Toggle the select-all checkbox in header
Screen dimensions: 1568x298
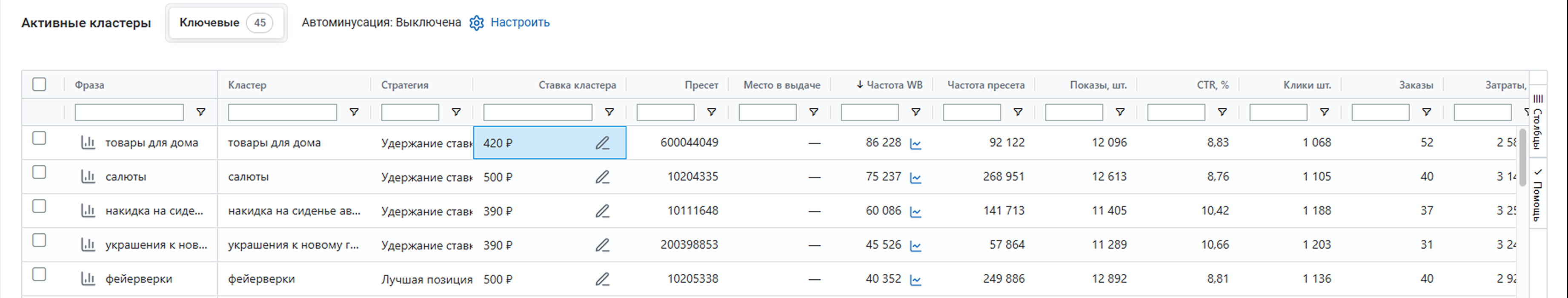point(40,84)
